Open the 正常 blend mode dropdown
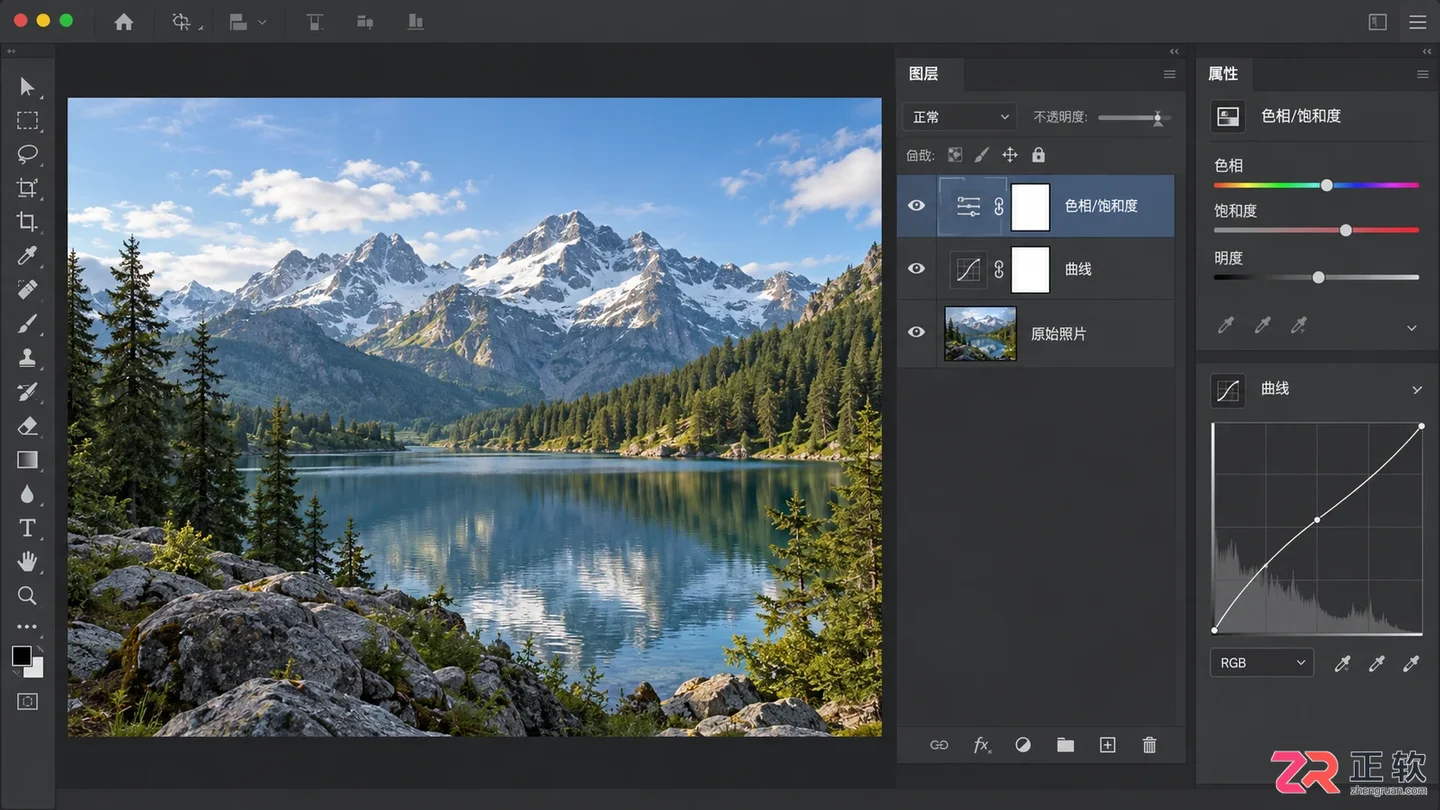Viewport: 1440px width, 810px height. (x=959, y=117)
